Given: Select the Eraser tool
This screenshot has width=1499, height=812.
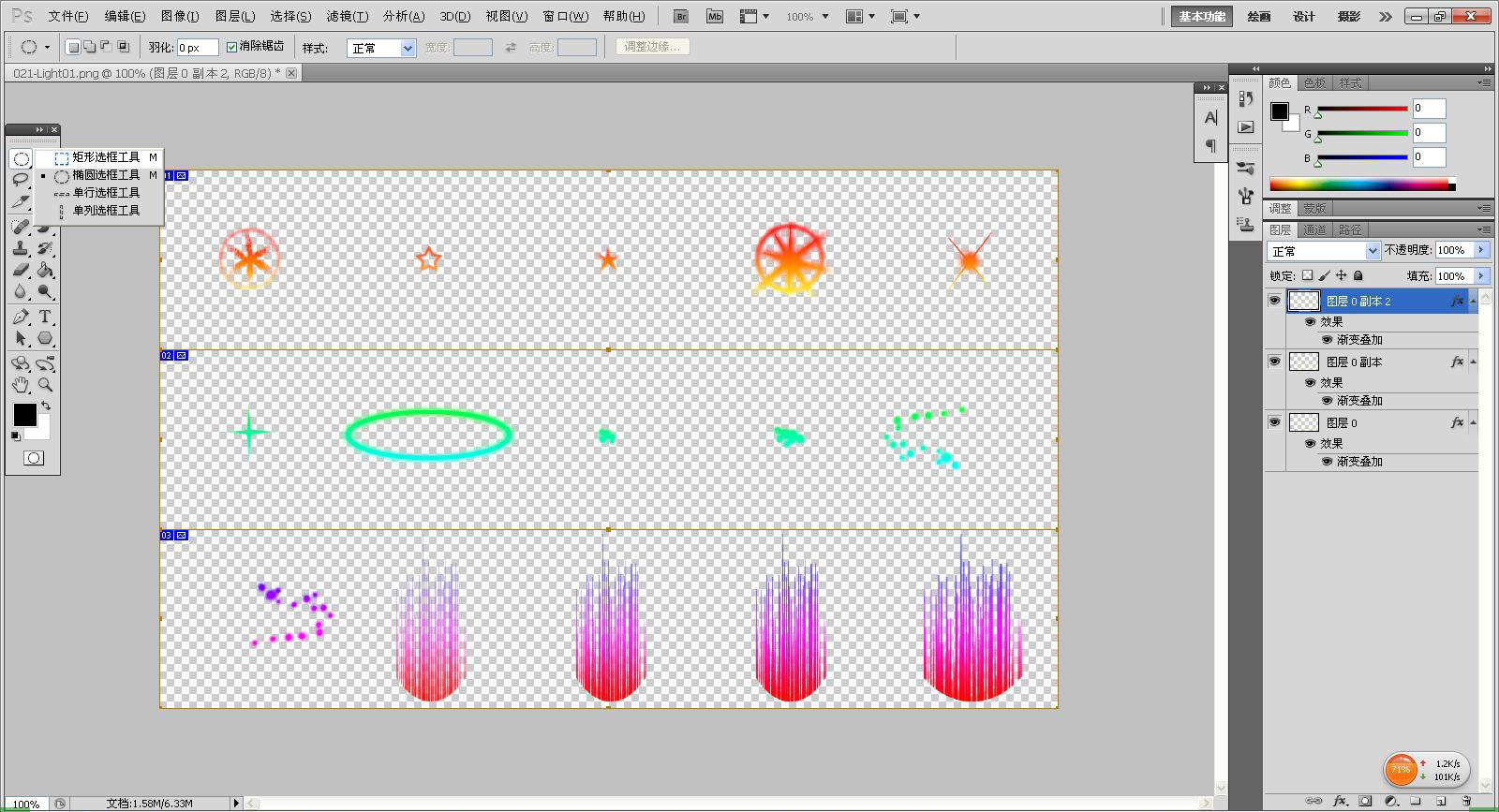Looking at the screenshot, I should [x=21, y=270].
